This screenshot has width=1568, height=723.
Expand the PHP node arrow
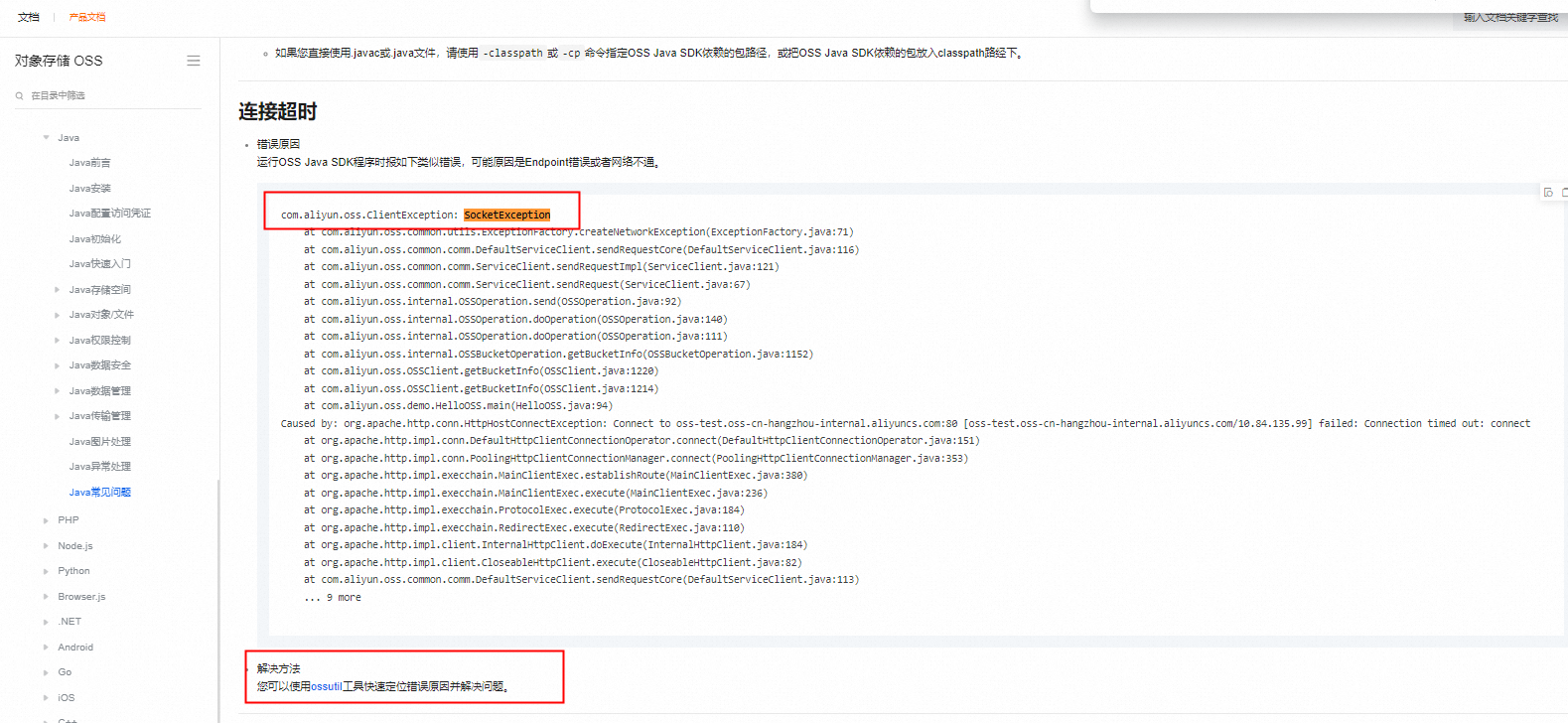tap(46, 520)
